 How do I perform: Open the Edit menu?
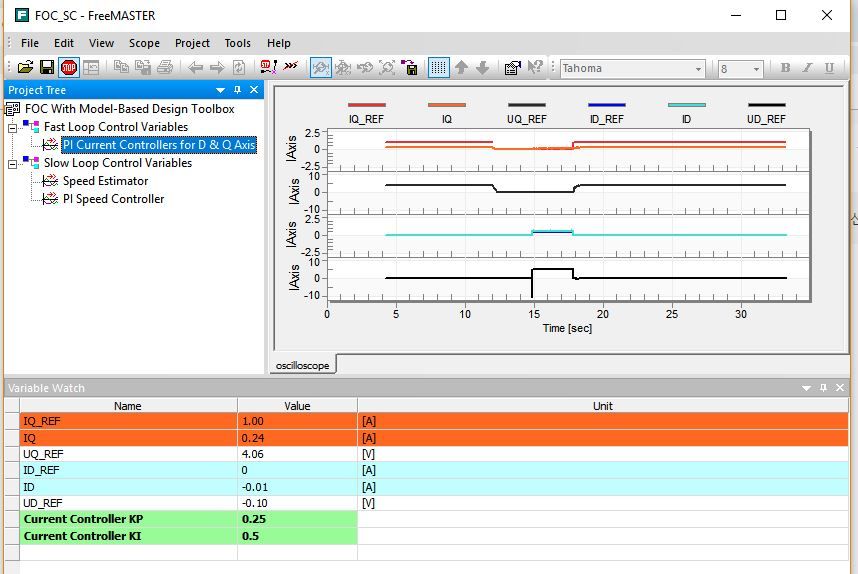coord(63,43)
